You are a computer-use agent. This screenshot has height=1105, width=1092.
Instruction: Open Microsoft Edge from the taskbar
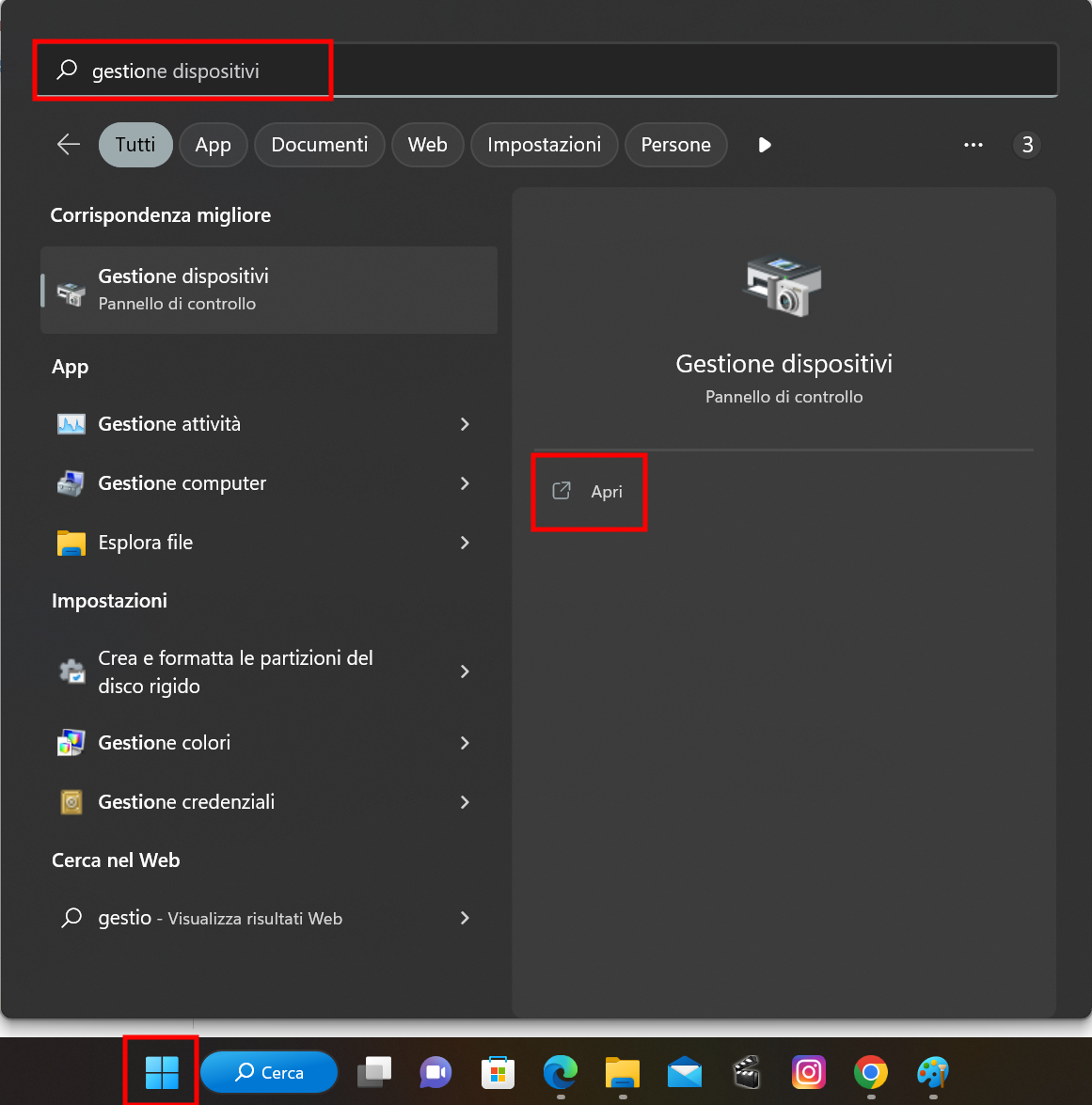(x=560, y=1073)
